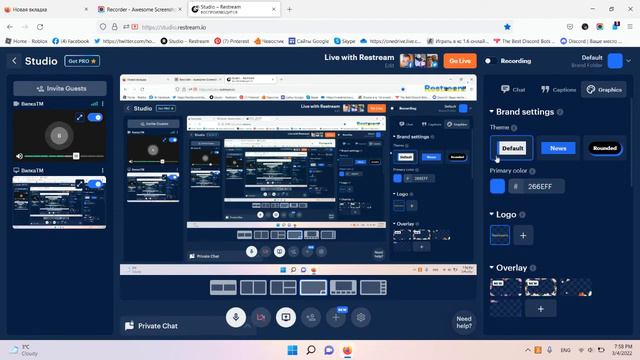The image size is (640, 360).
Task: Collapse the Logo section
Action: click(x=492, y=214)
